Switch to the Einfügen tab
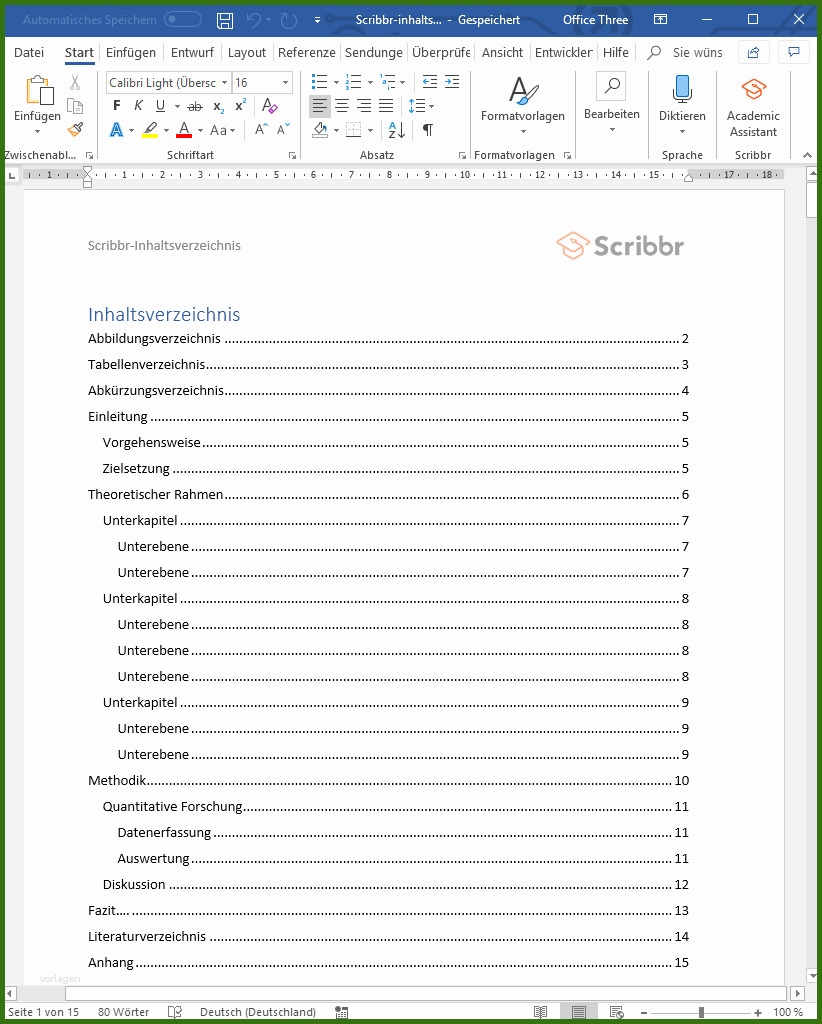 130,52
